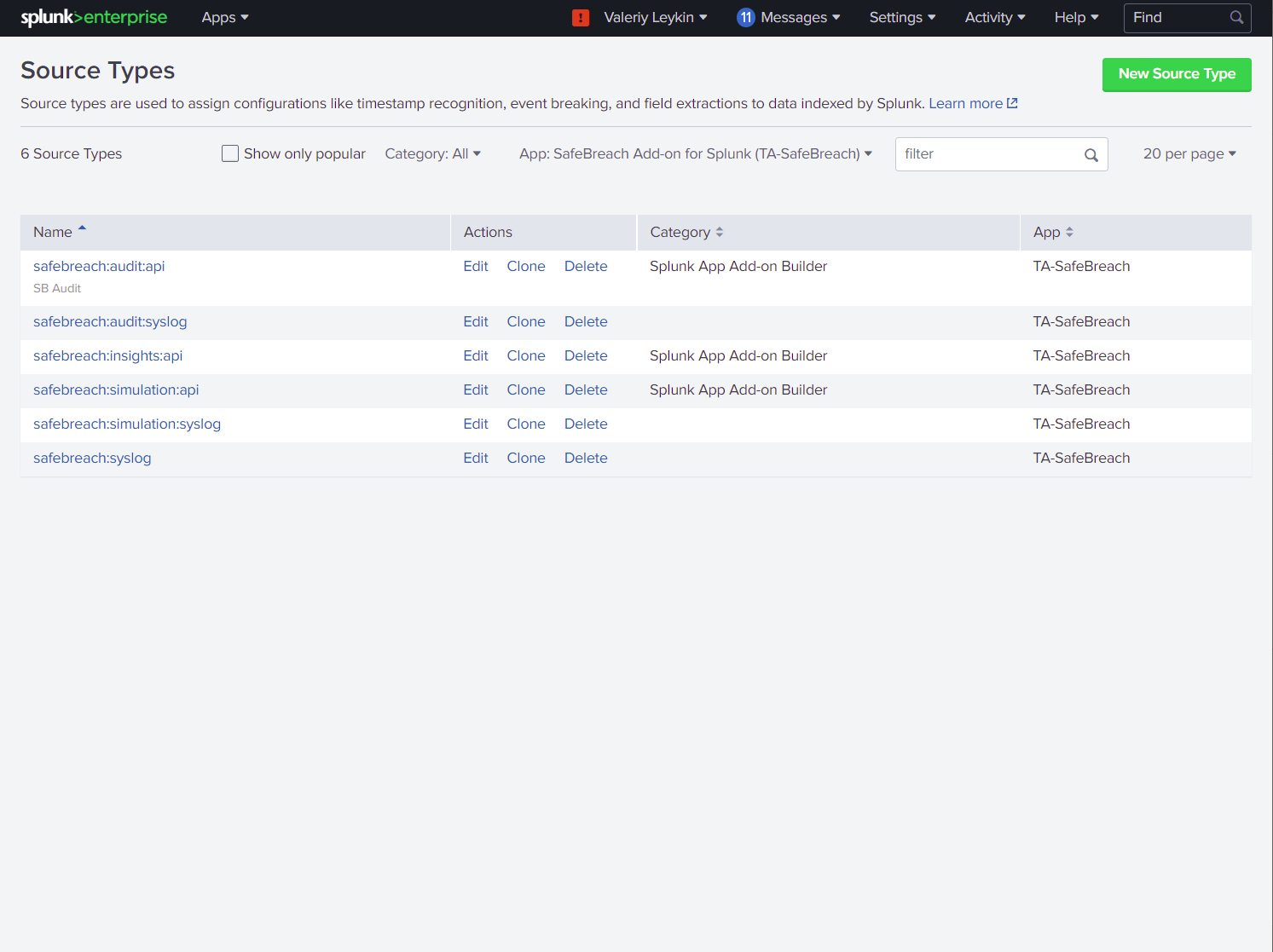Viewport: 1273px width, 952px height.
Task: Click the SB Audit description text
Action: point(57,288)
